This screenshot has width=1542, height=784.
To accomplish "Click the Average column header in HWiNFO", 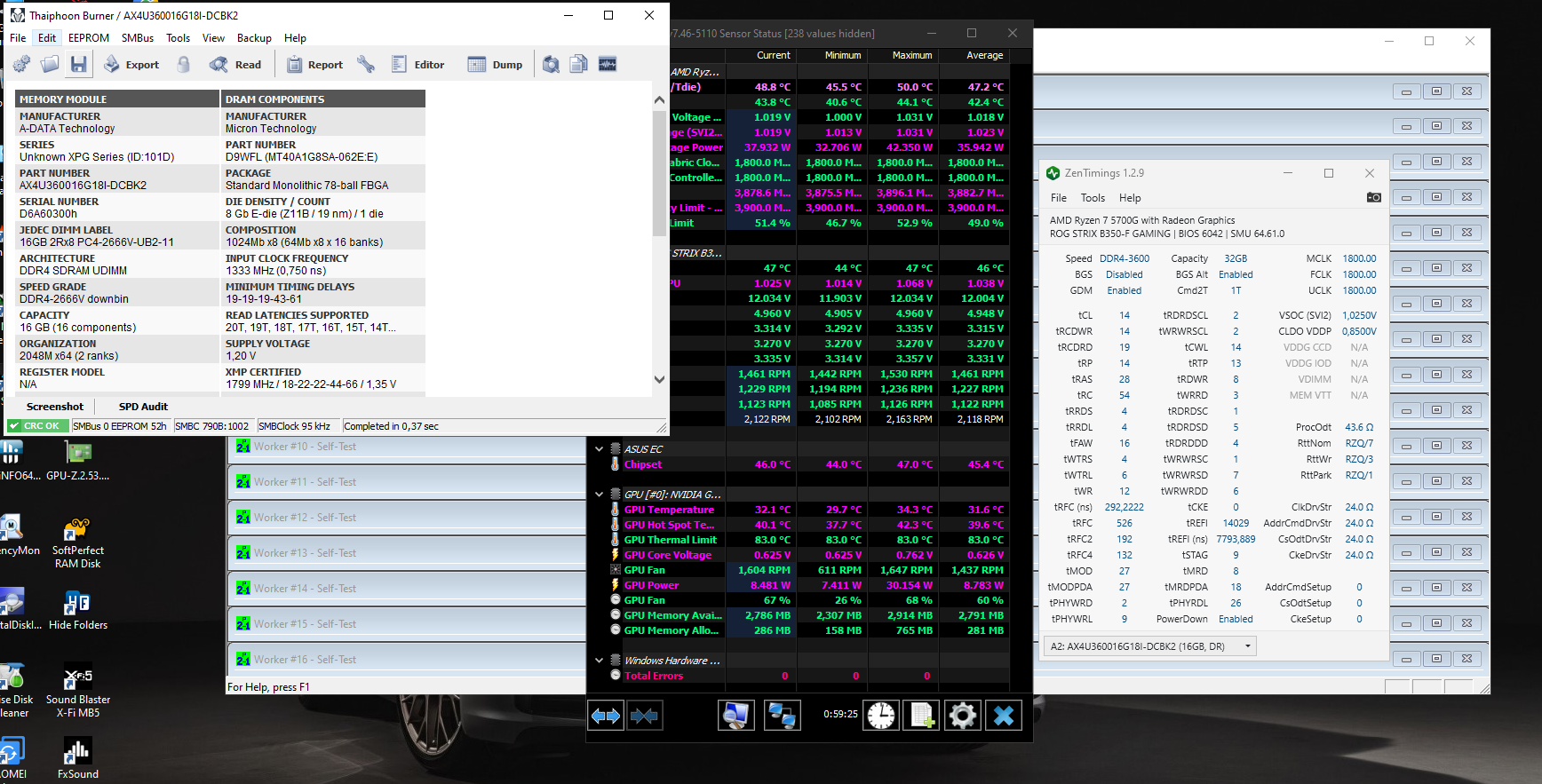I will click(x=984, y=55).
